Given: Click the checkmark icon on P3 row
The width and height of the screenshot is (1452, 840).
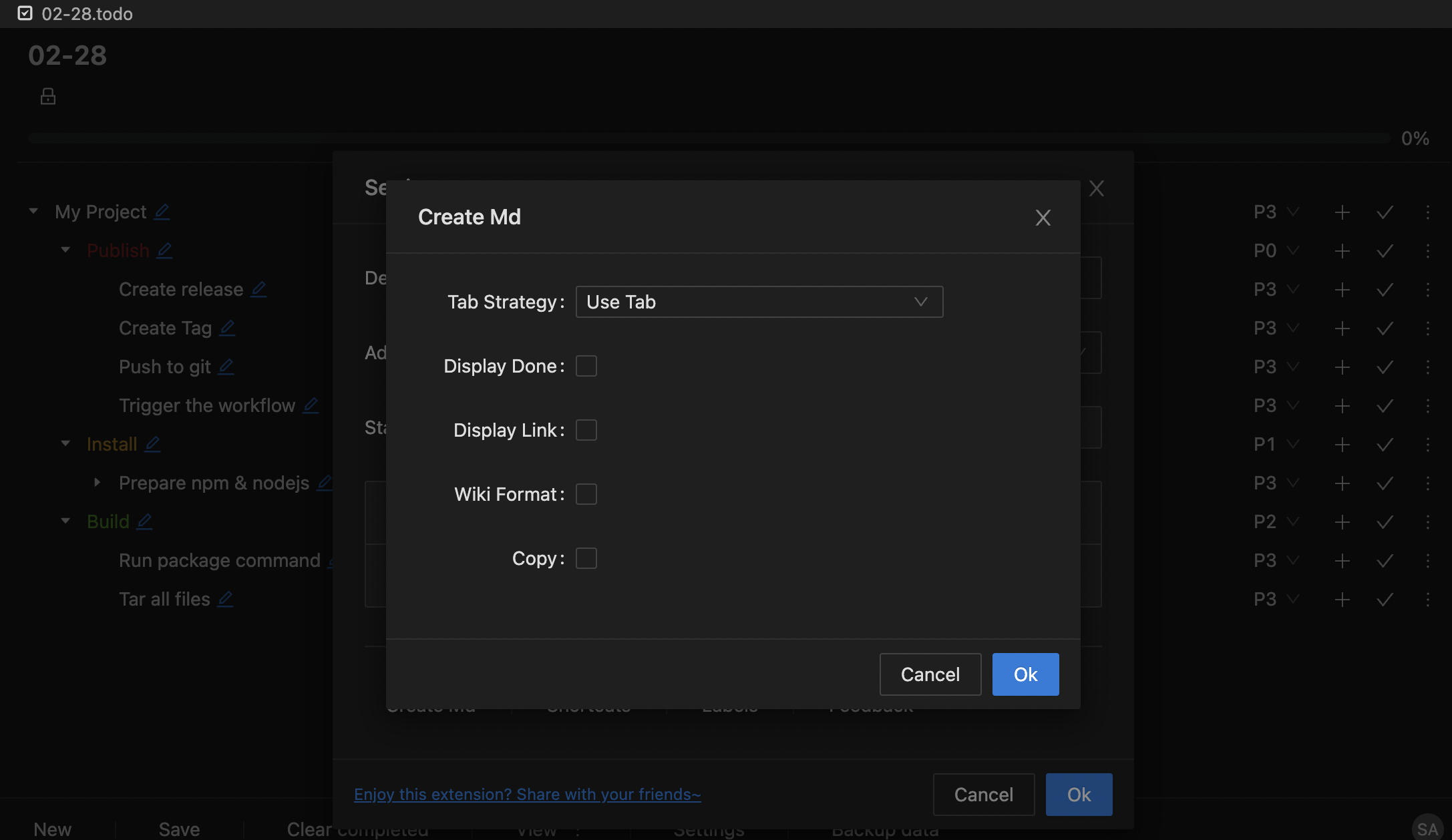Looking at the screenshot, I should [x=1384, y=211].
